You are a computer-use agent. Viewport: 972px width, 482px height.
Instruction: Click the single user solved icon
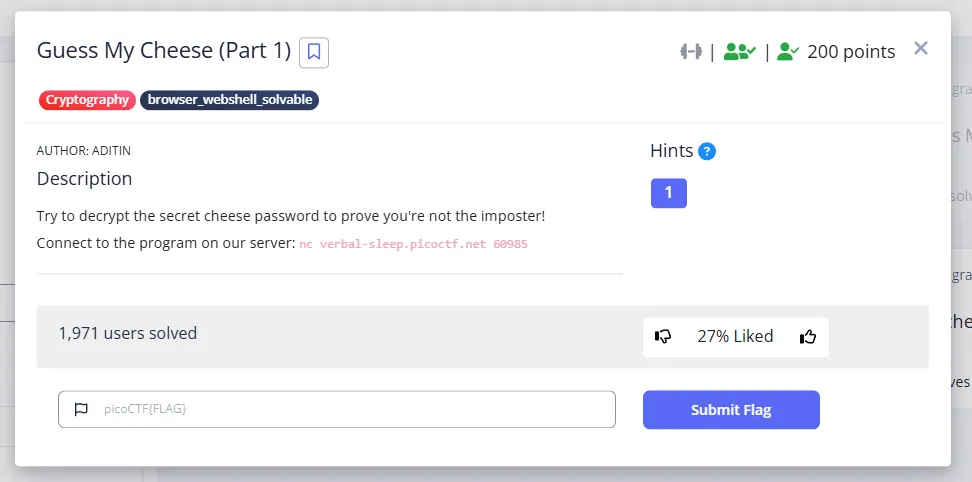[788, 51]
